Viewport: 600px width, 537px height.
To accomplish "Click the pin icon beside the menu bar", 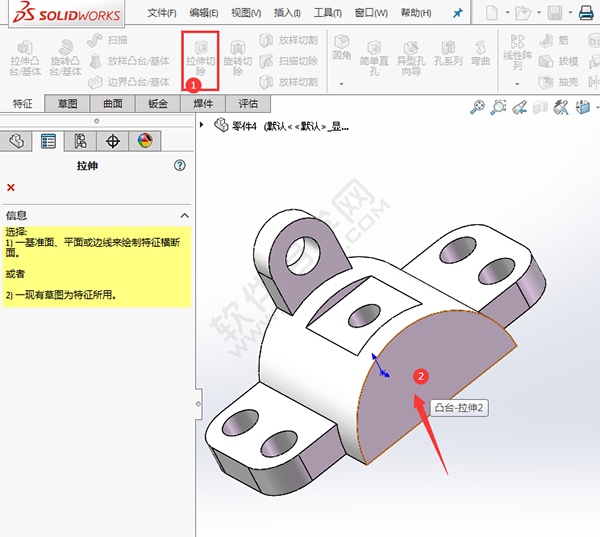I will tap(458, 13).
